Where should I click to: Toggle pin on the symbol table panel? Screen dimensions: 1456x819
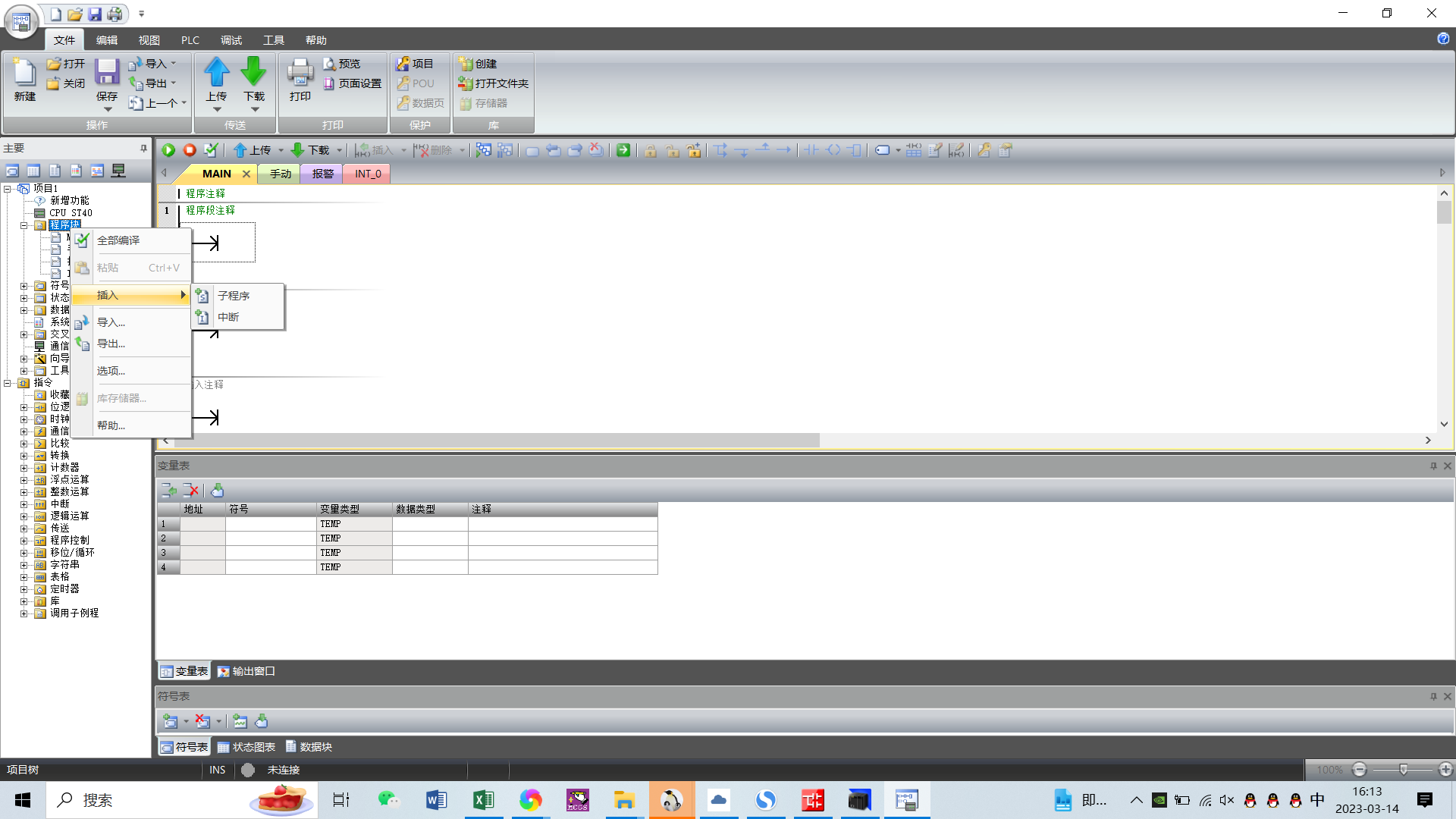tap(1433, 696)
